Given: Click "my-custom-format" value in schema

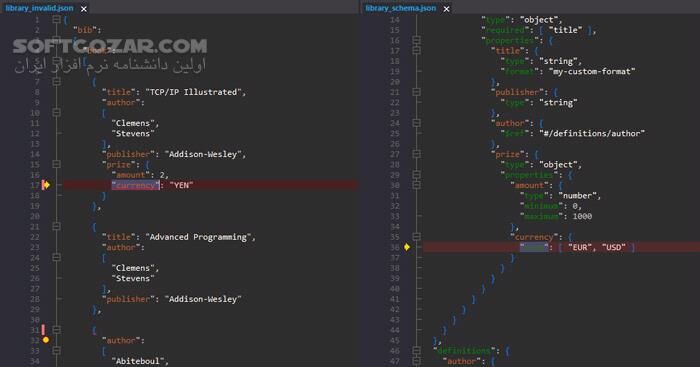Looking at the screenshot, I should (x=592, y=71).
